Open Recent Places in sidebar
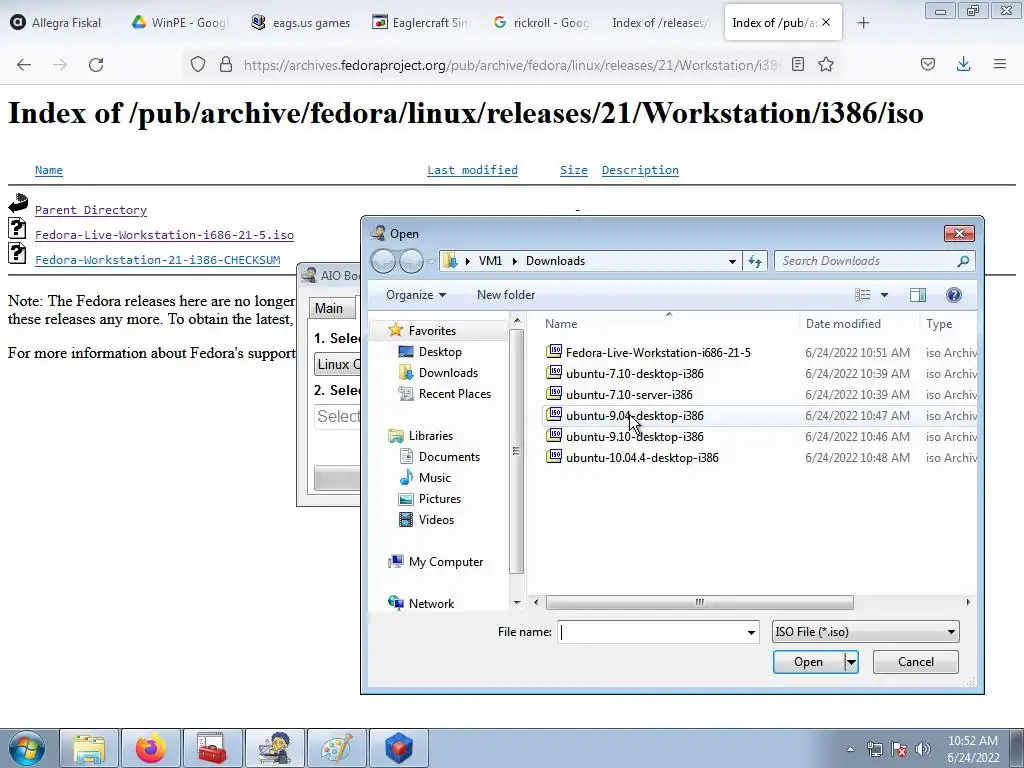Image resolution: width=1024 pixels, height=768 pixels. click(455, 394)
